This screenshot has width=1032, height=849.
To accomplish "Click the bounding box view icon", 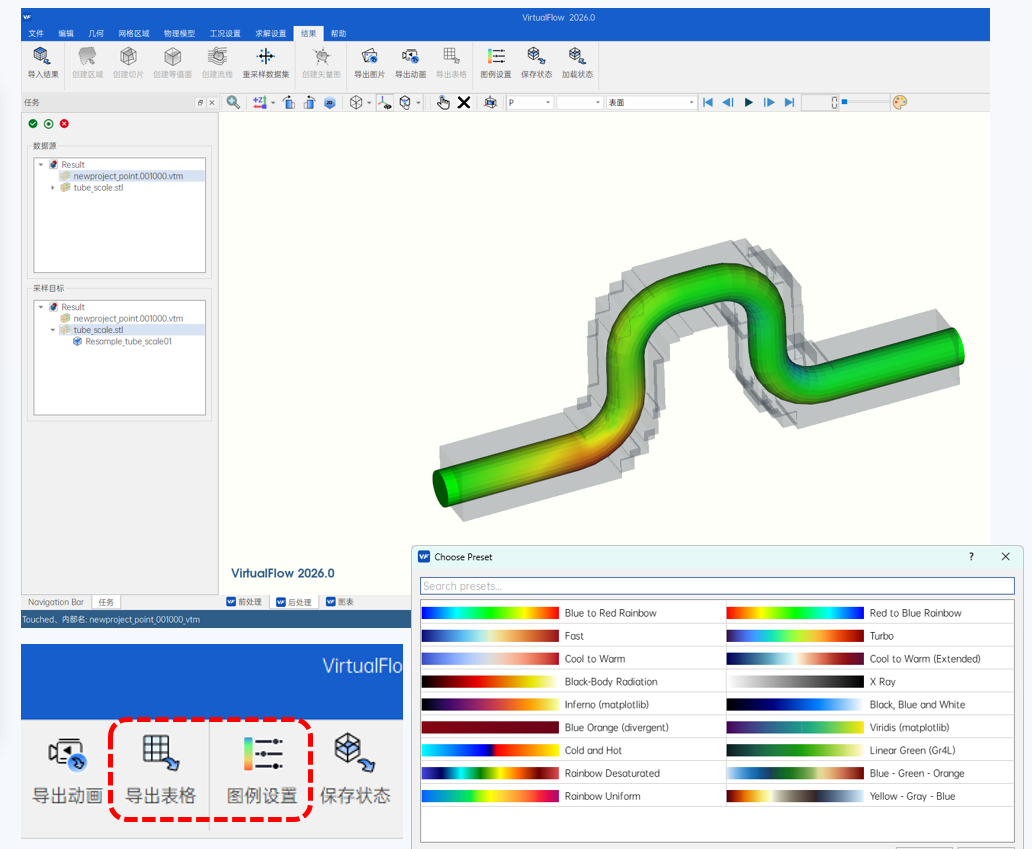I will (490, 102).
